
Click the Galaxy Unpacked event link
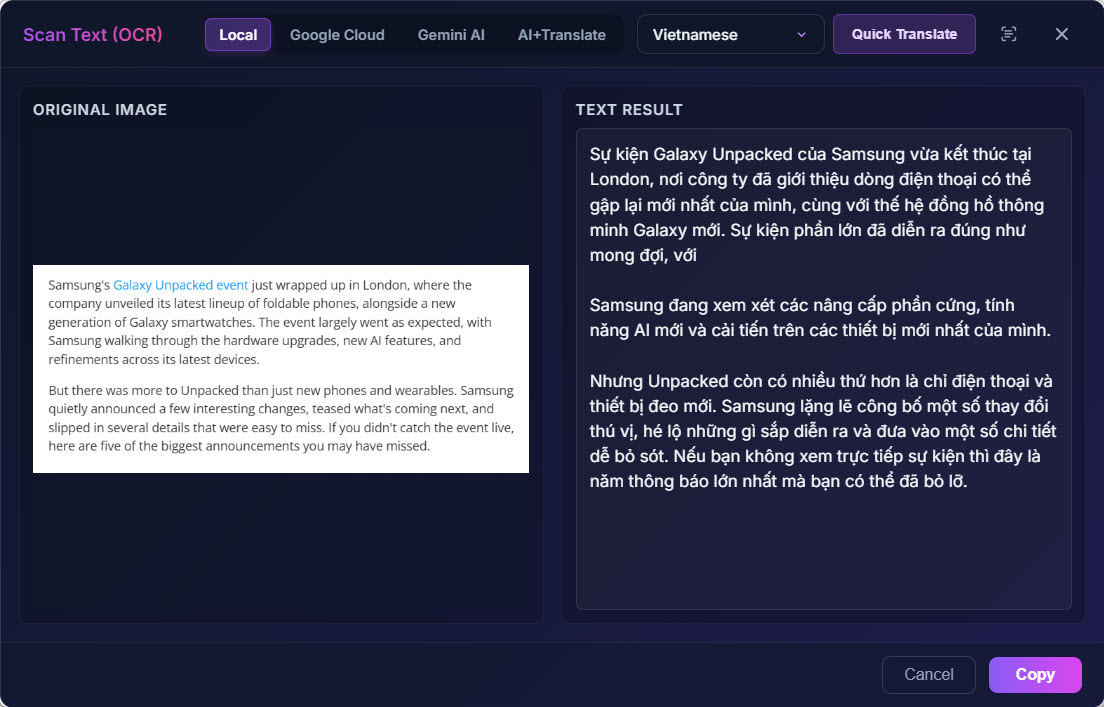click(x=180, y=285)
